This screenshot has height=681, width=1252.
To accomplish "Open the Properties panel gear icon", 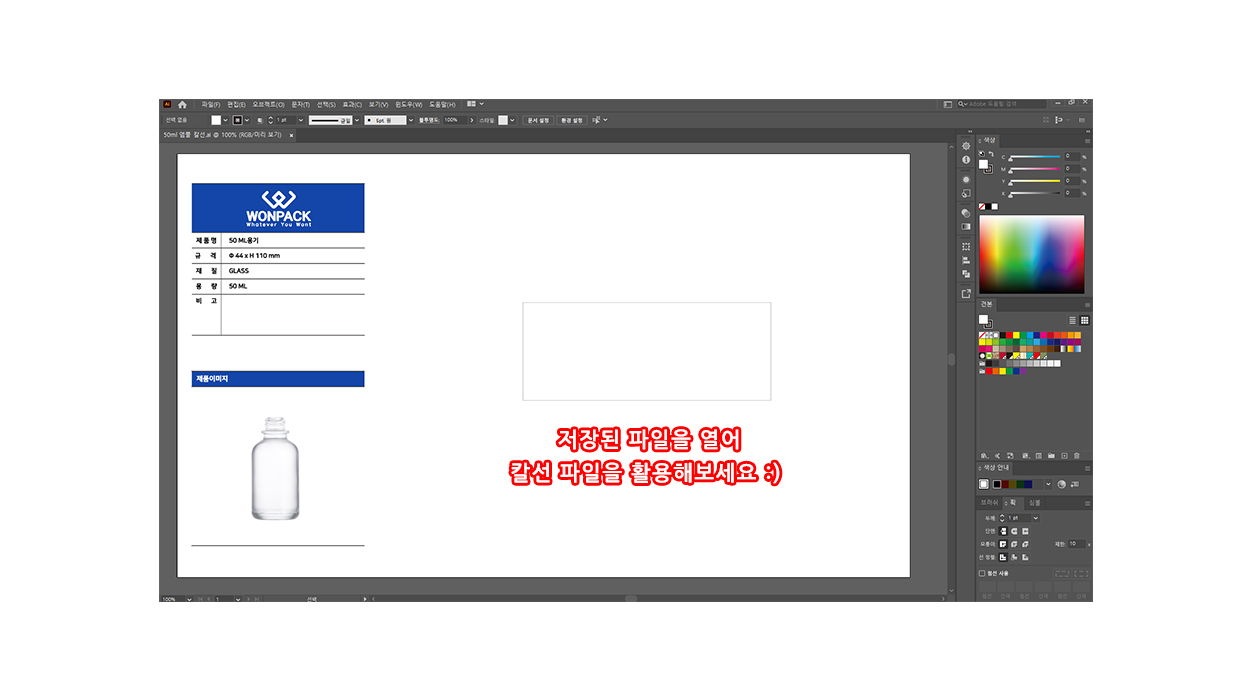I will 966,146.
